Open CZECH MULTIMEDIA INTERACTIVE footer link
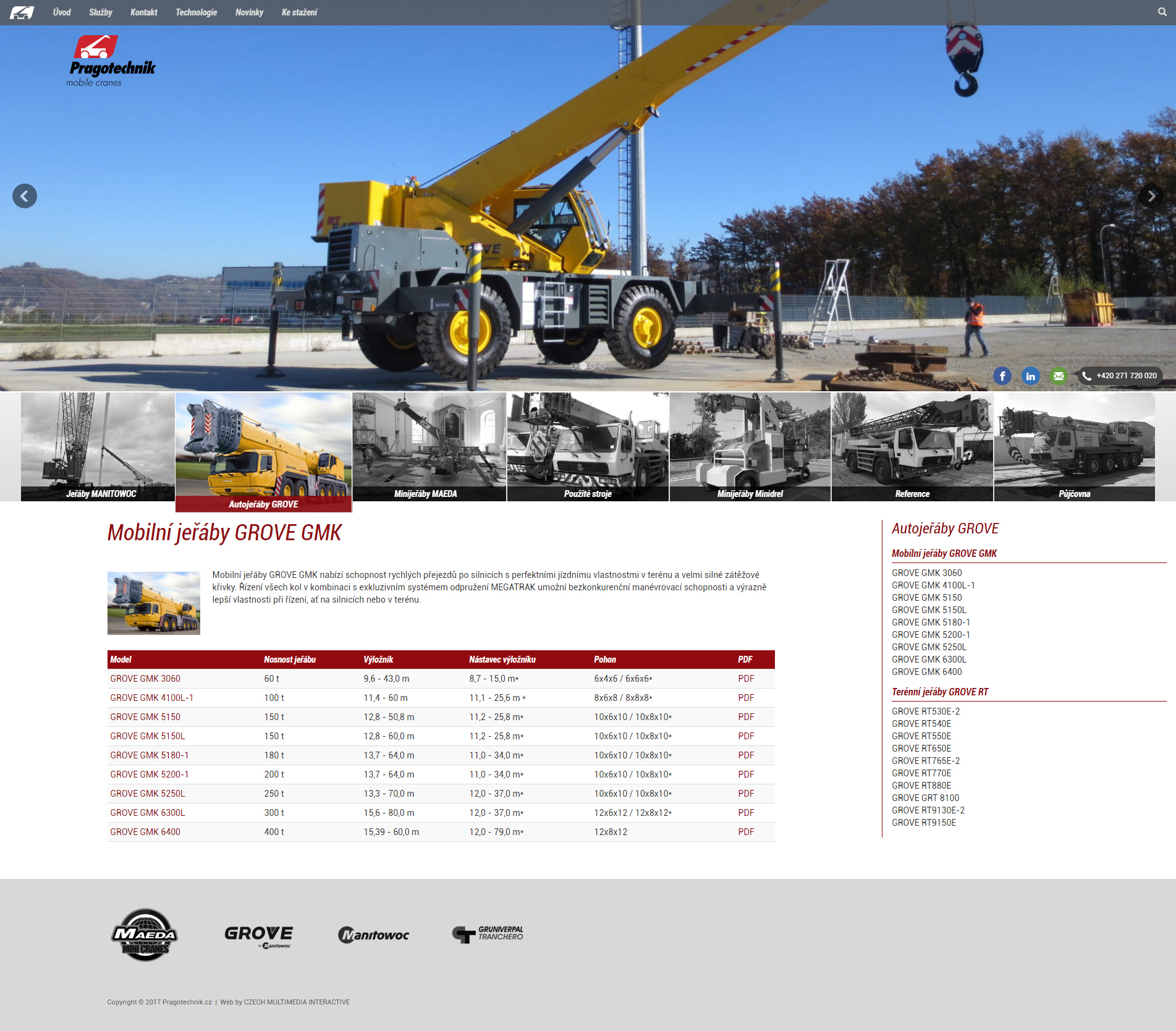The width and height of the screenshot is (1176, 1031). tap(297, 1002)
